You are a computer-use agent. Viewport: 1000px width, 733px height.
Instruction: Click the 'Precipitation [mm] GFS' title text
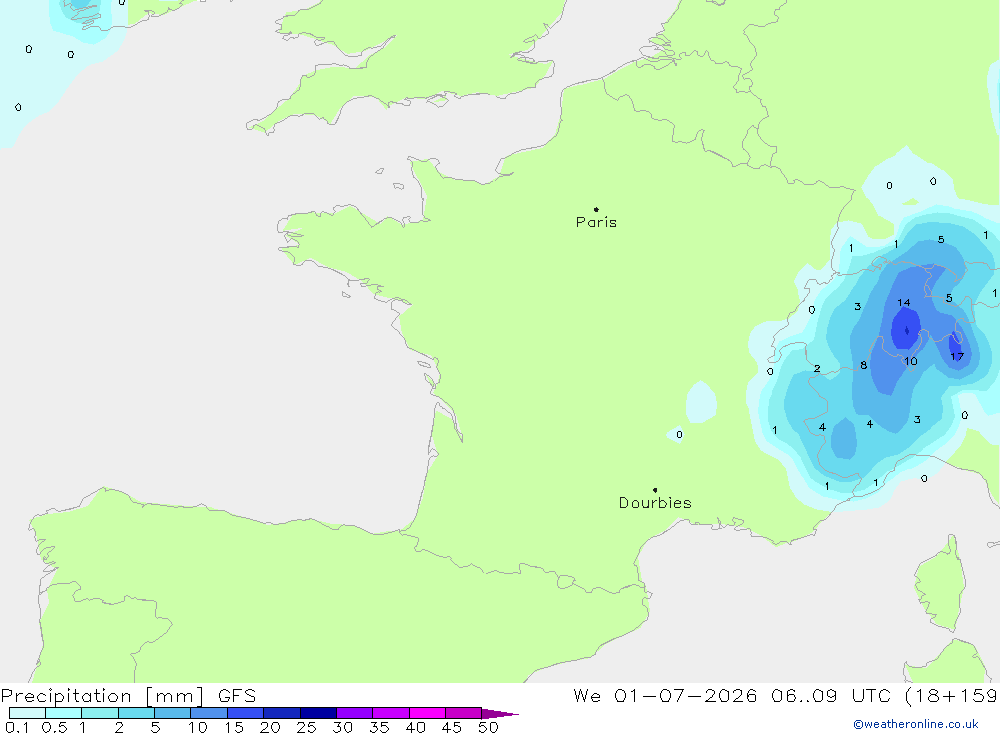pyautogui.click(x=128, y=695)
